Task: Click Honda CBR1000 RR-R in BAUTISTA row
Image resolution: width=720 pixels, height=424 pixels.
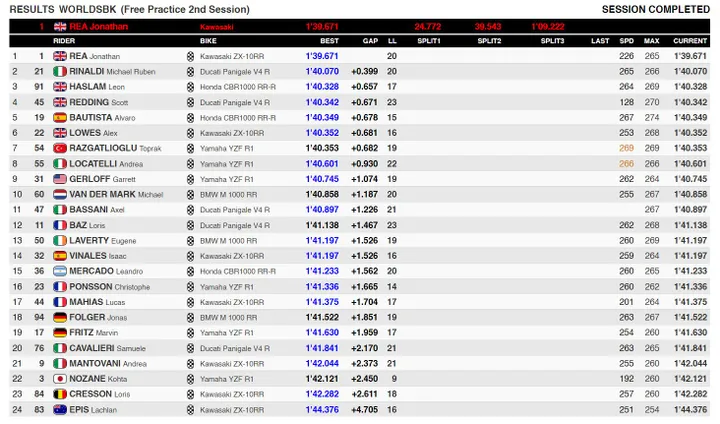Action: click(x=238, y=118)
